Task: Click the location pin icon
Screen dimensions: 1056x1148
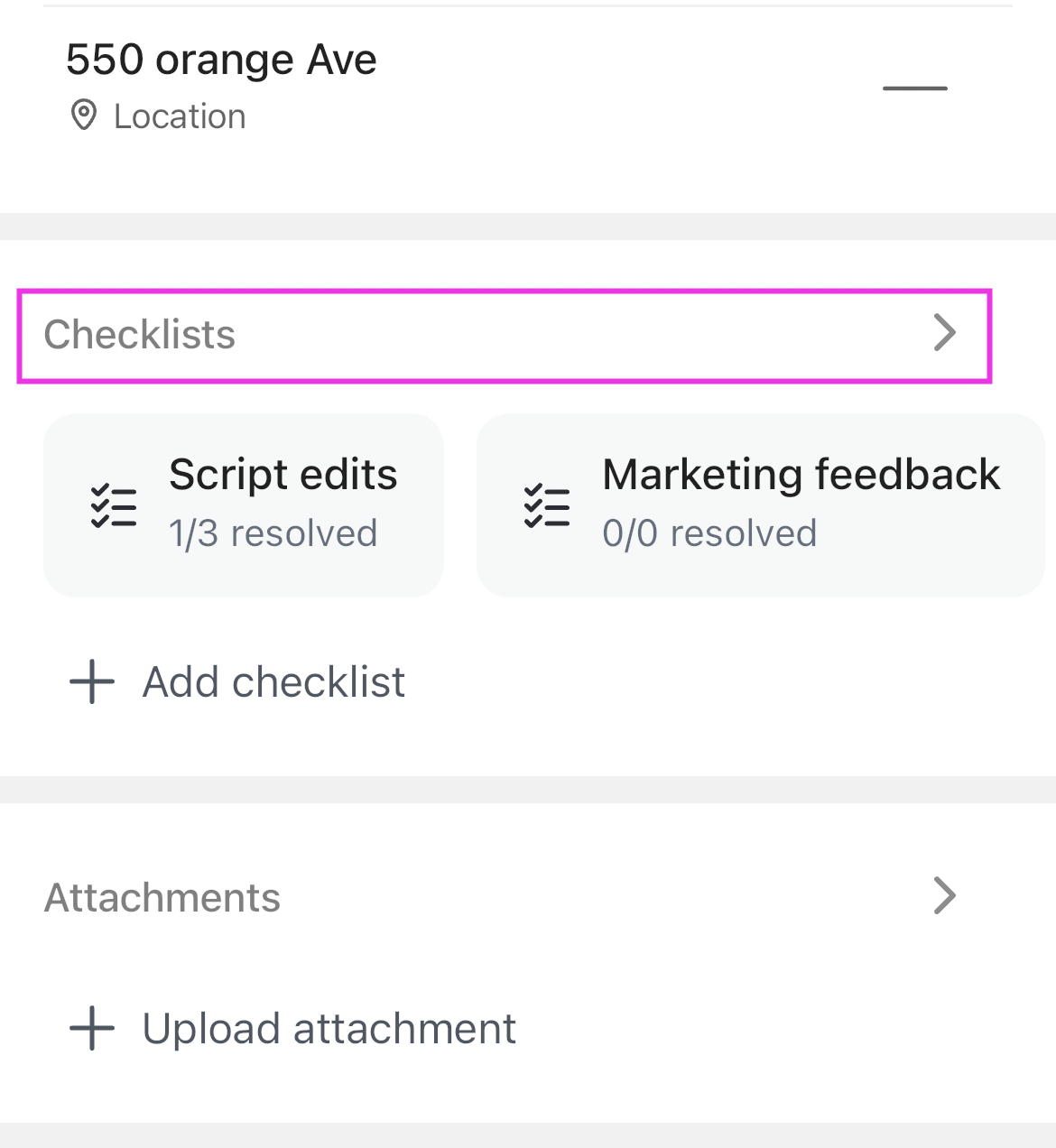Action: click(84, 116)
